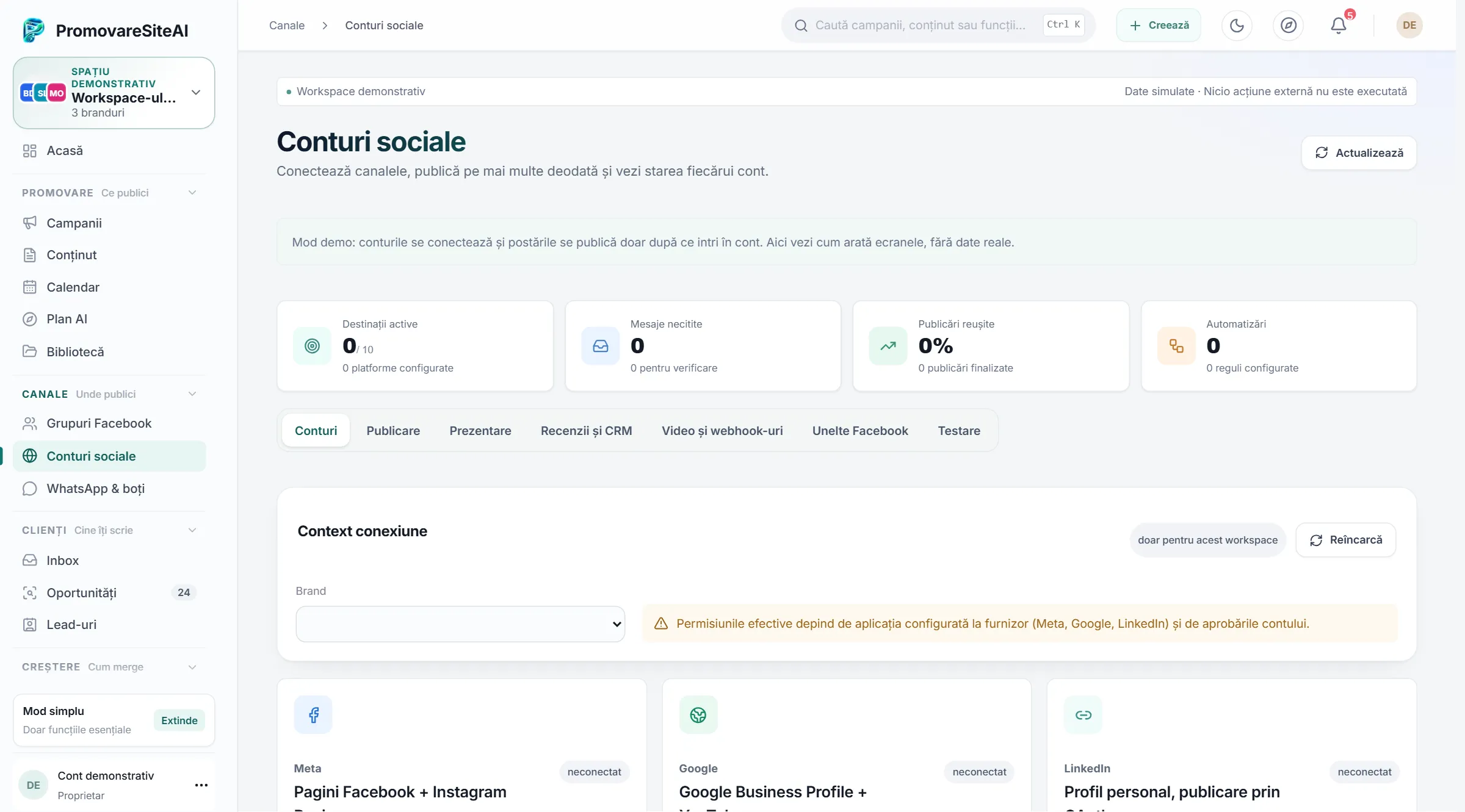This screenshot has width=1465, height=812.
Task: Click Meta 'neconectat' status badge
Action: (x=594, y=772)
